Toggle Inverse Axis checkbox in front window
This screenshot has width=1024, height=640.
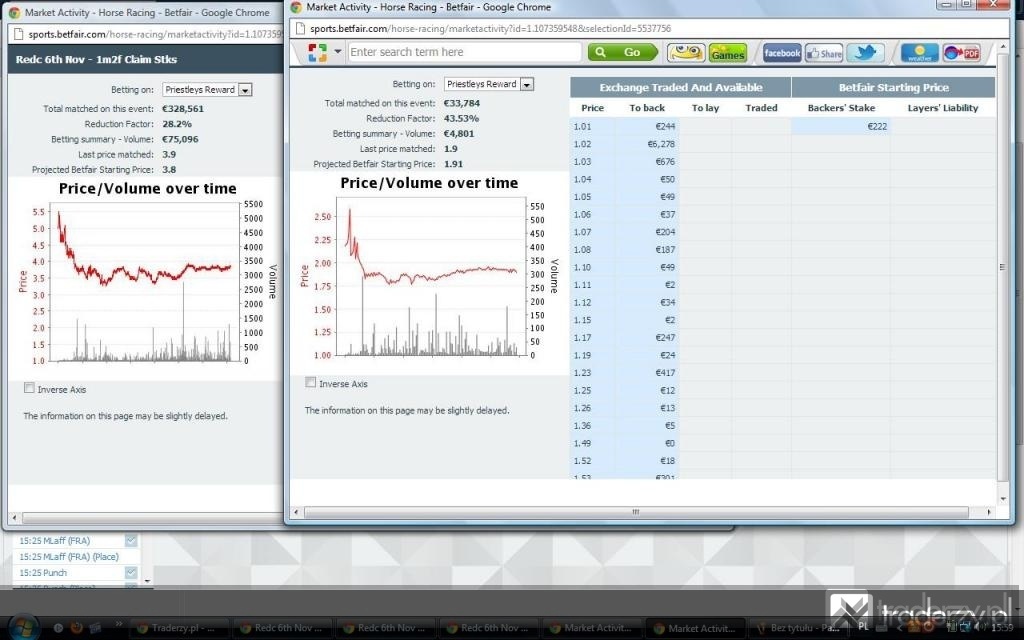point(311,383)
